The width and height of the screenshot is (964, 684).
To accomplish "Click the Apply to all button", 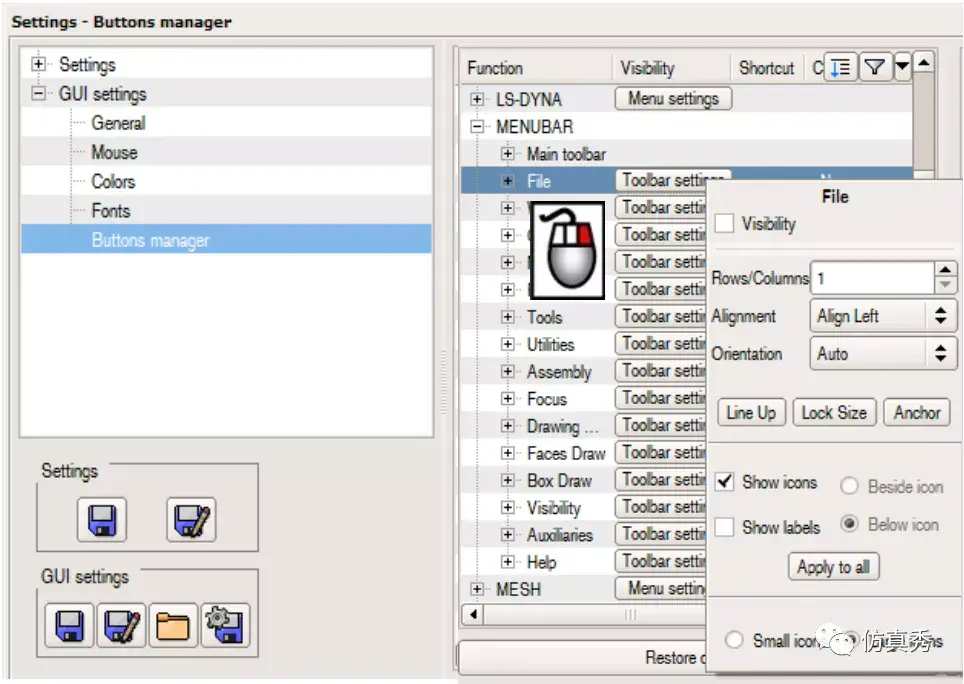I will coord(834,567).
